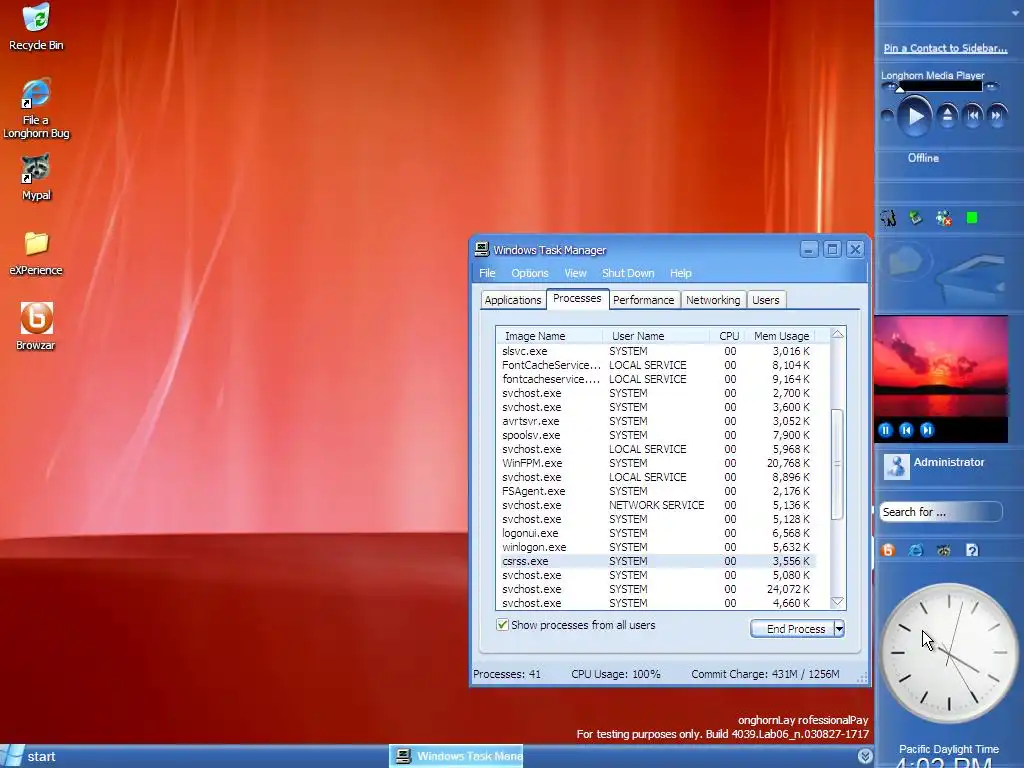Launch the Browzar desktop icon
Screen dimensions: 1024x768
click(36, 327)
